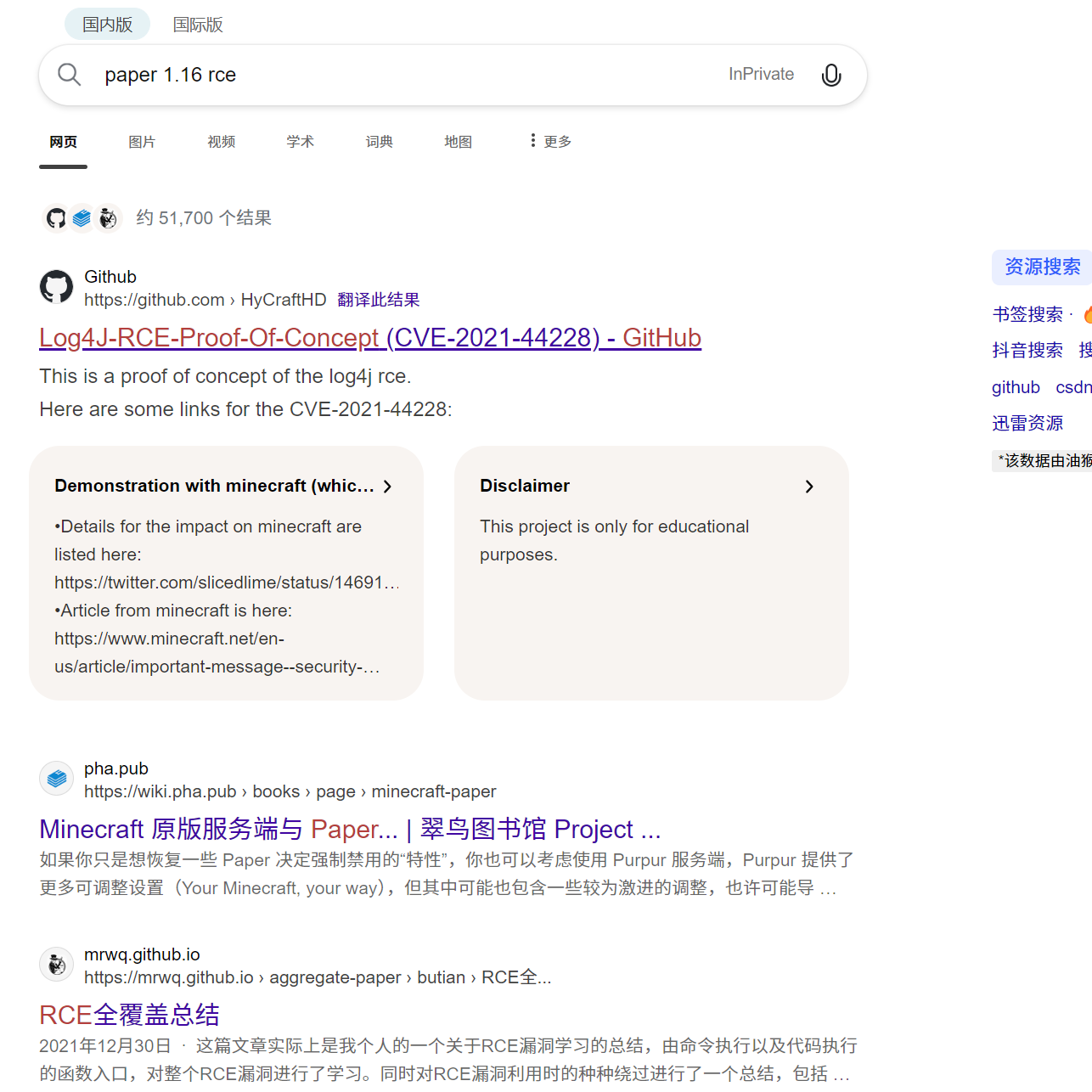Select the 图片 tab
The width and height of the screenshot is (1092, 1092).
[142, 142]
